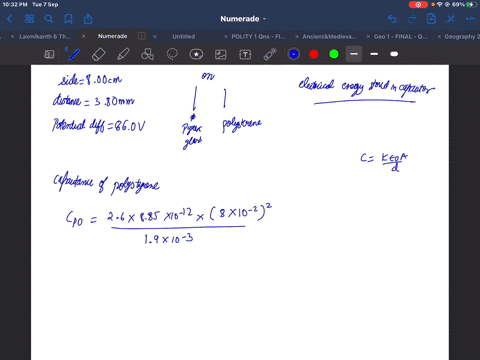Toggle split view on Numerade tab
Viewport: 480px width, 360px height.
(x=142, y=36)
